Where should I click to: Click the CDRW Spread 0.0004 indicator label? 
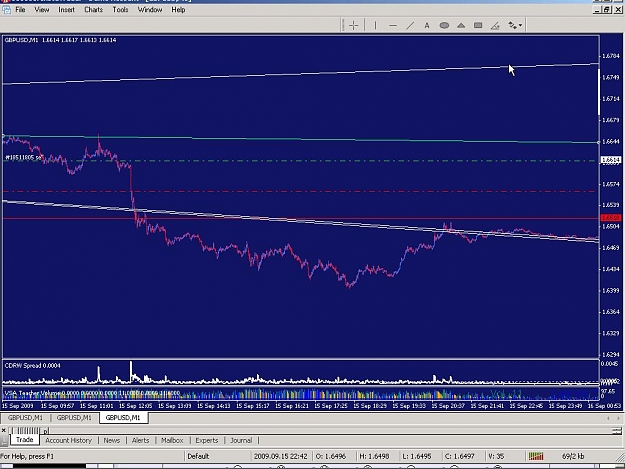(32, 365)
